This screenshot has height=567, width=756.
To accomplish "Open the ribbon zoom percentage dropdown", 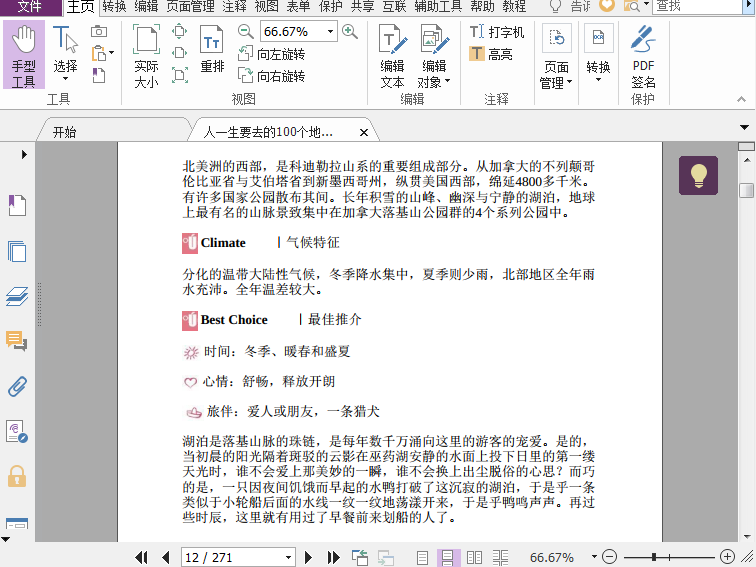I will [330, 32].
